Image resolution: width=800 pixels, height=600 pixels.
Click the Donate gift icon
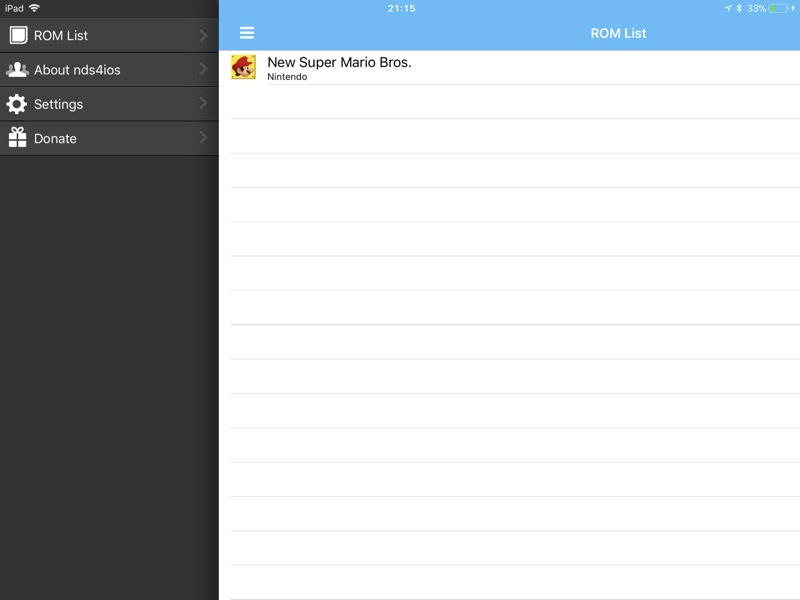[17, 137]
